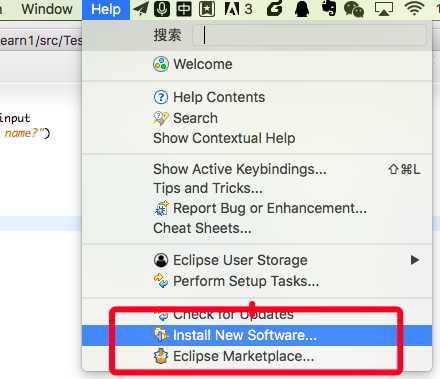
Task: Open the Window menu in the menu bar
Action: pyautogui.click(x=47, y=9)
